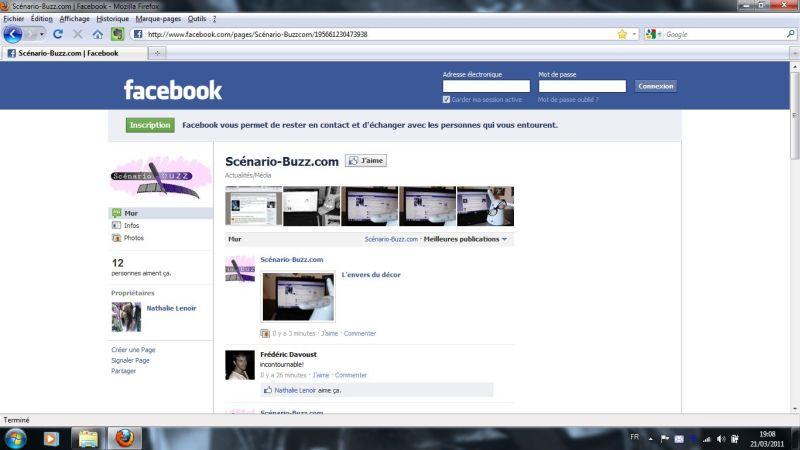This screenshot has height=450, width=800.
Task: Open the Firefox help menu marked ?
Action: (x=214, y=19)
